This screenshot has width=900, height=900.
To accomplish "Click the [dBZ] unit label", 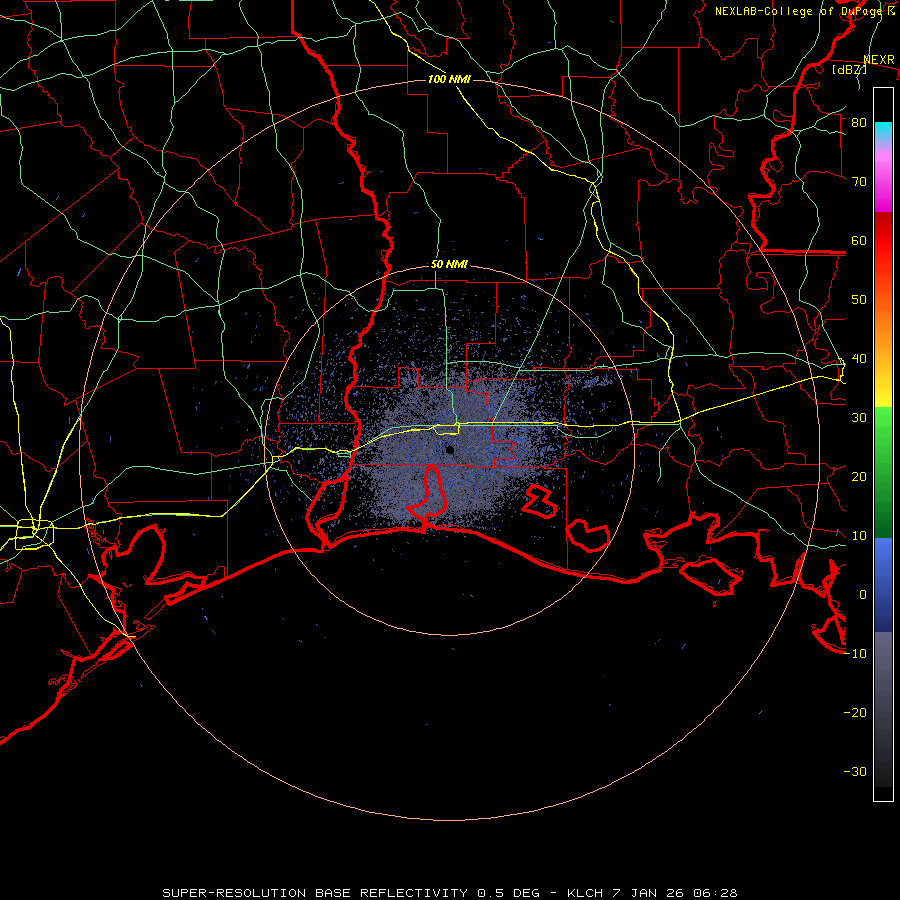I will [x=849, y=70].
